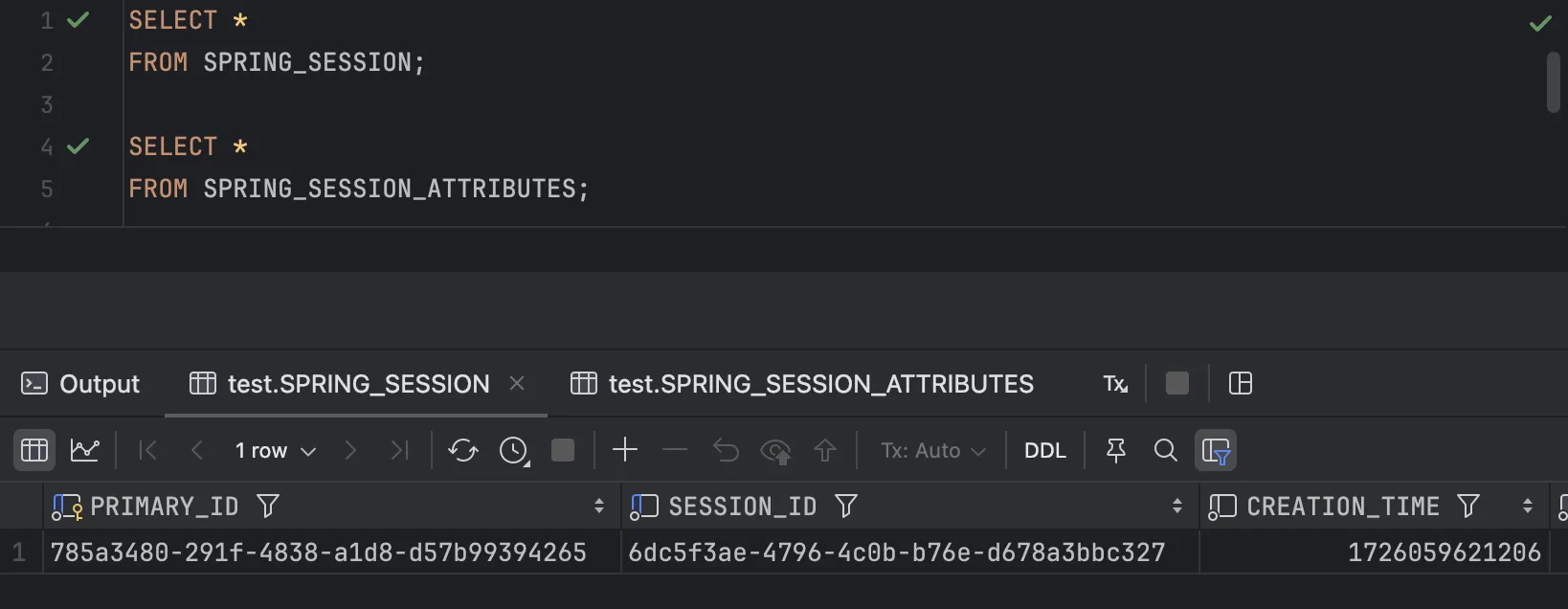1568x609 pixels.
Task: Filter the SESSION_ID column
Action: click(846, 506)
